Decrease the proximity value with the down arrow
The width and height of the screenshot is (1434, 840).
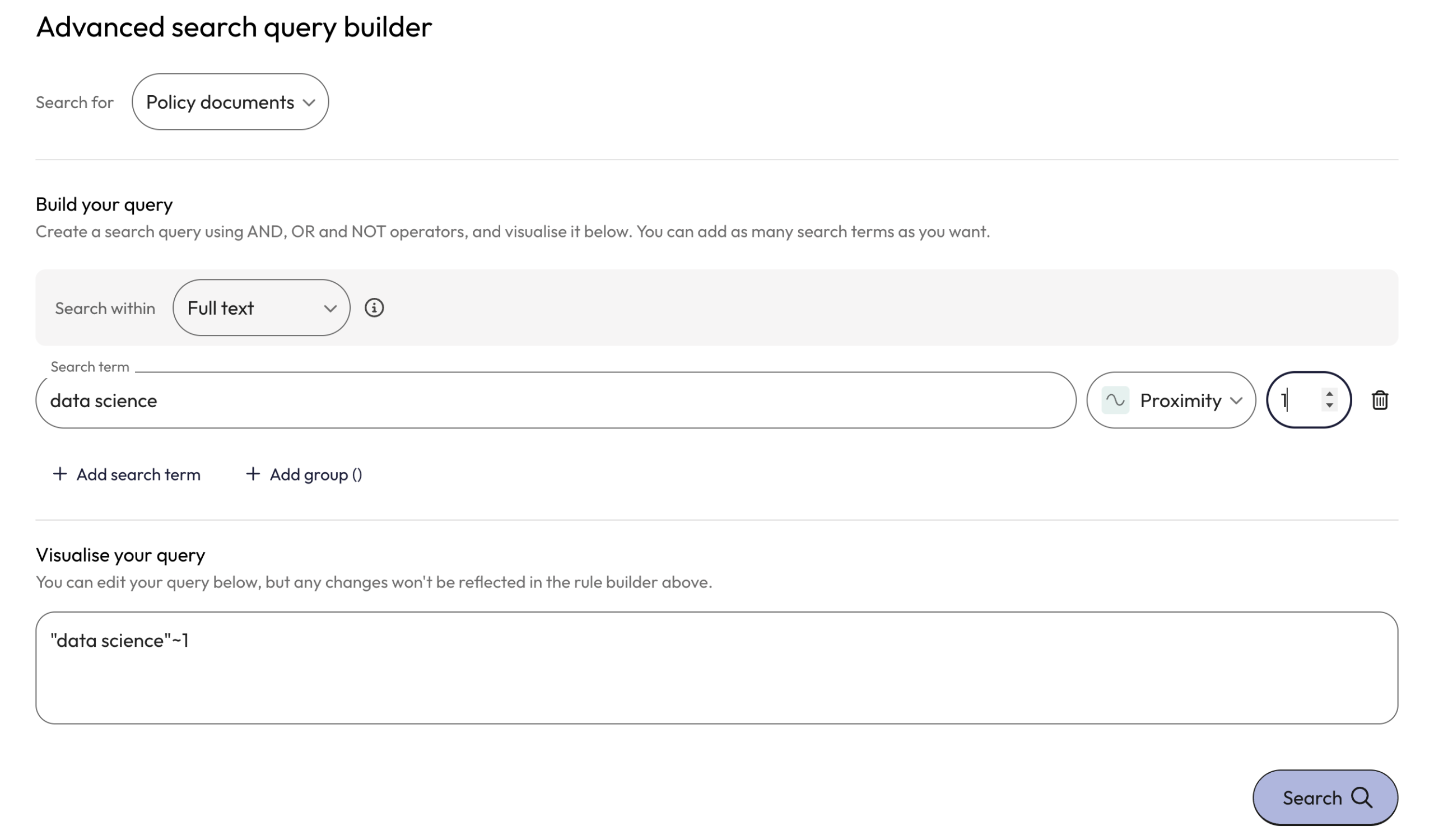[1329, 407]
